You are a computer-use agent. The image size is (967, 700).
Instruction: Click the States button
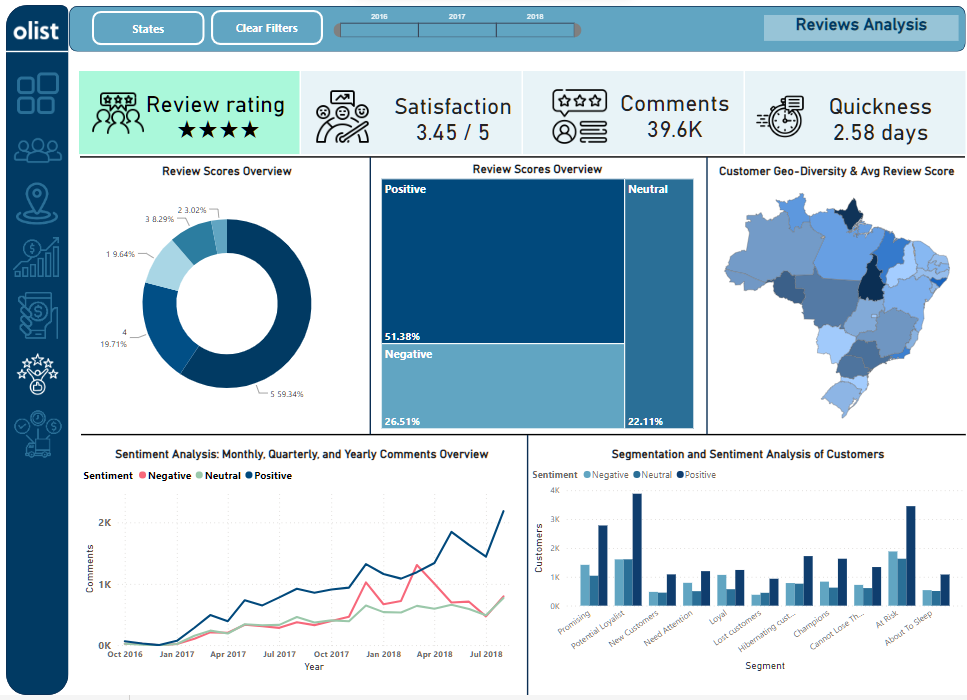(x=148, y=29)
